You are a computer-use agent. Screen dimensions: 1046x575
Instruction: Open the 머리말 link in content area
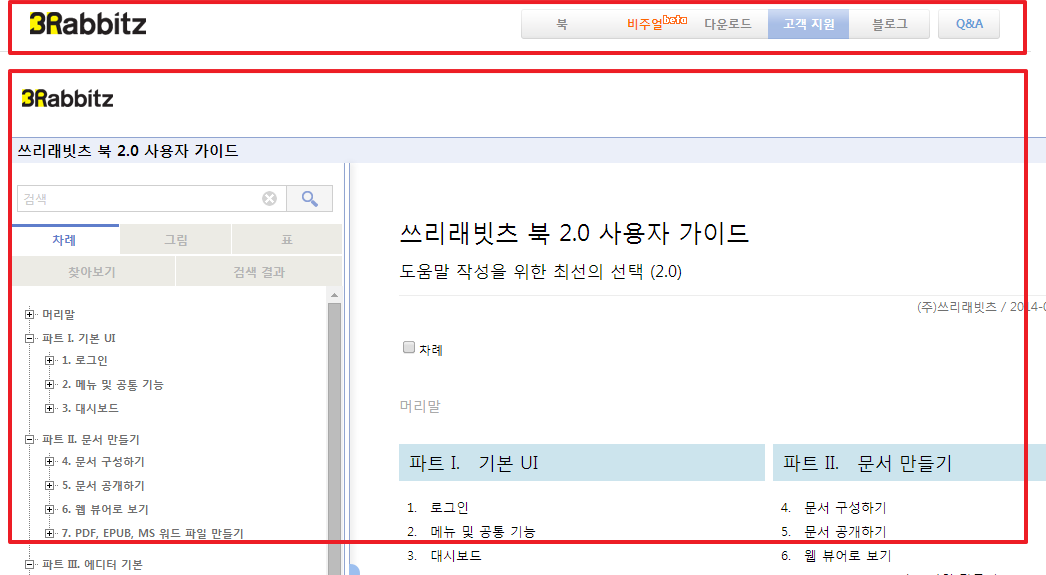(x=420, y=406)
